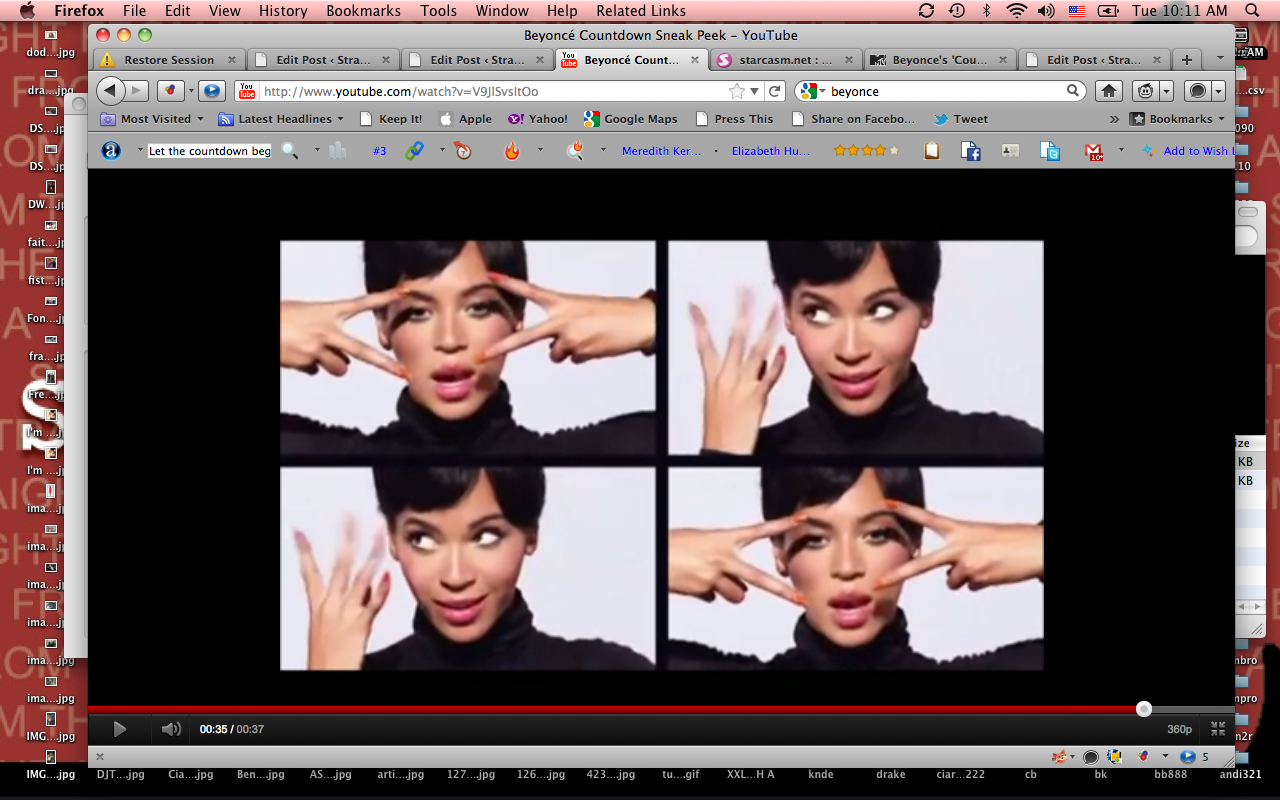Click the Google Maps bookmark
Viewport: 1280px width, 800px height.
[x=640, y=119]
